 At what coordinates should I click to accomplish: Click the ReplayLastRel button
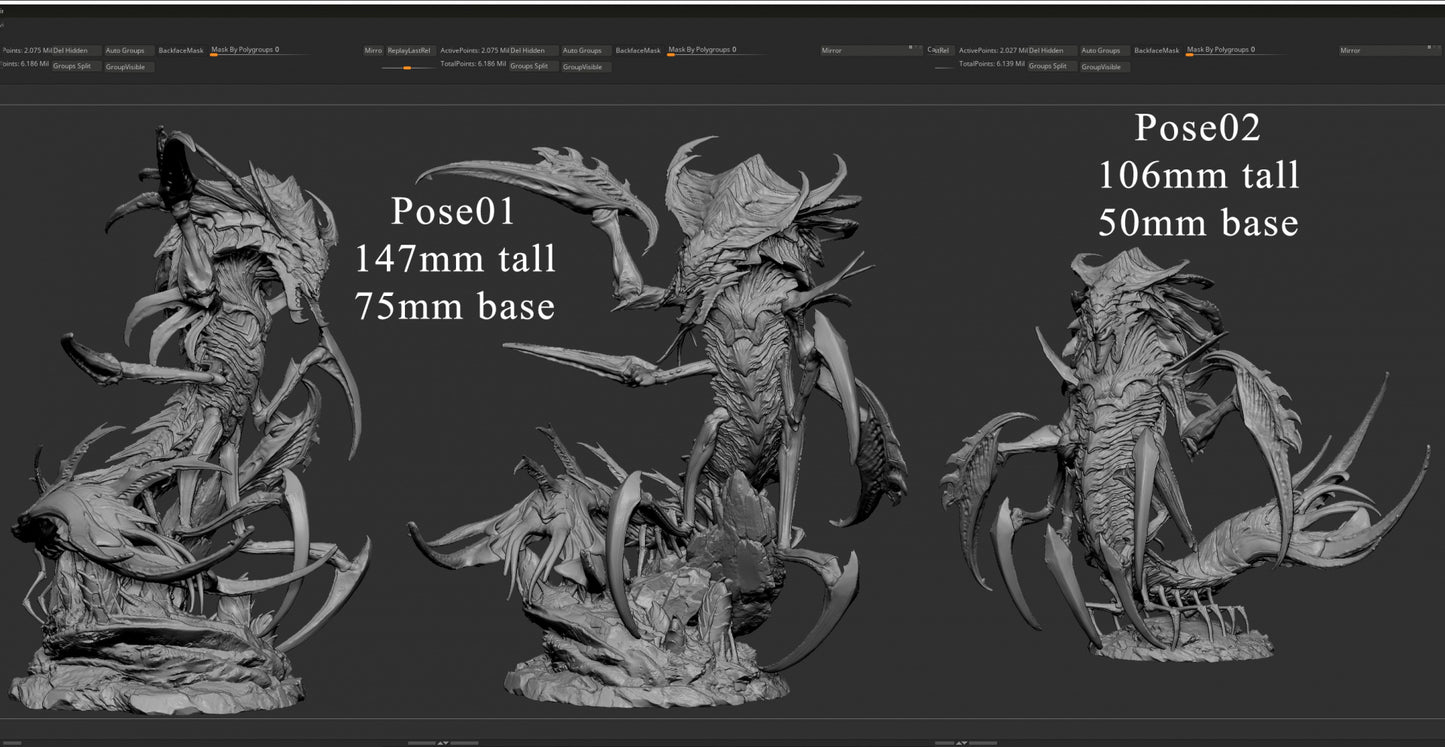pos(409,50)
